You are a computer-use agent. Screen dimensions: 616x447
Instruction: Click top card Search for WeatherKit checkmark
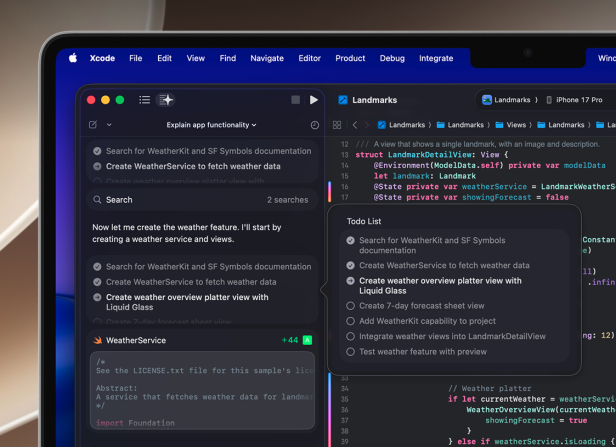pos(97,151)
